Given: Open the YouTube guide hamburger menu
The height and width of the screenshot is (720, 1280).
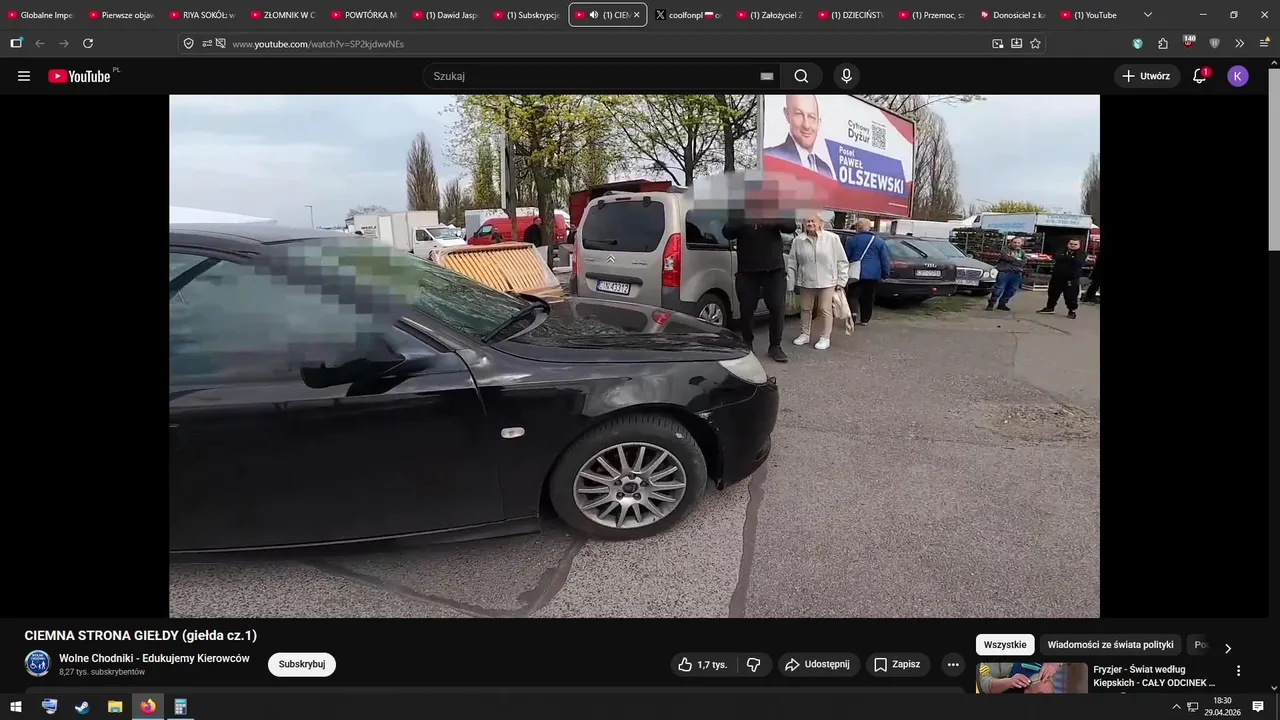Looking at the screenshot, I should 24,76.
